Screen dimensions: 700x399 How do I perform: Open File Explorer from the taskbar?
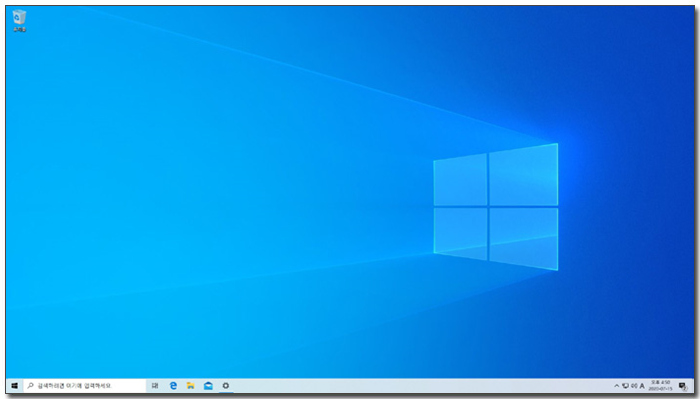coord(191,386)
